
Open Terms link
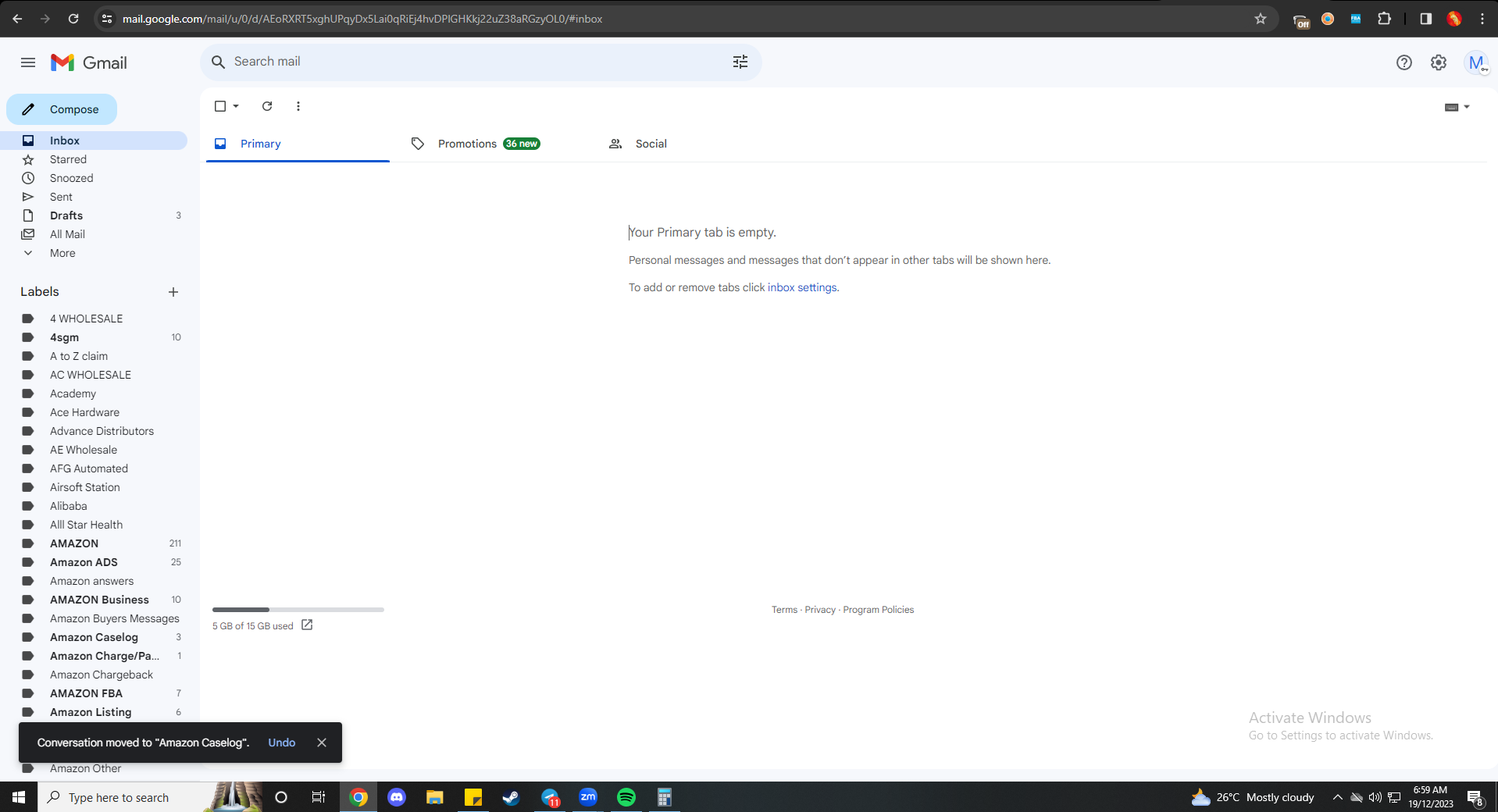pyautogui.click(x=784, y=610)
